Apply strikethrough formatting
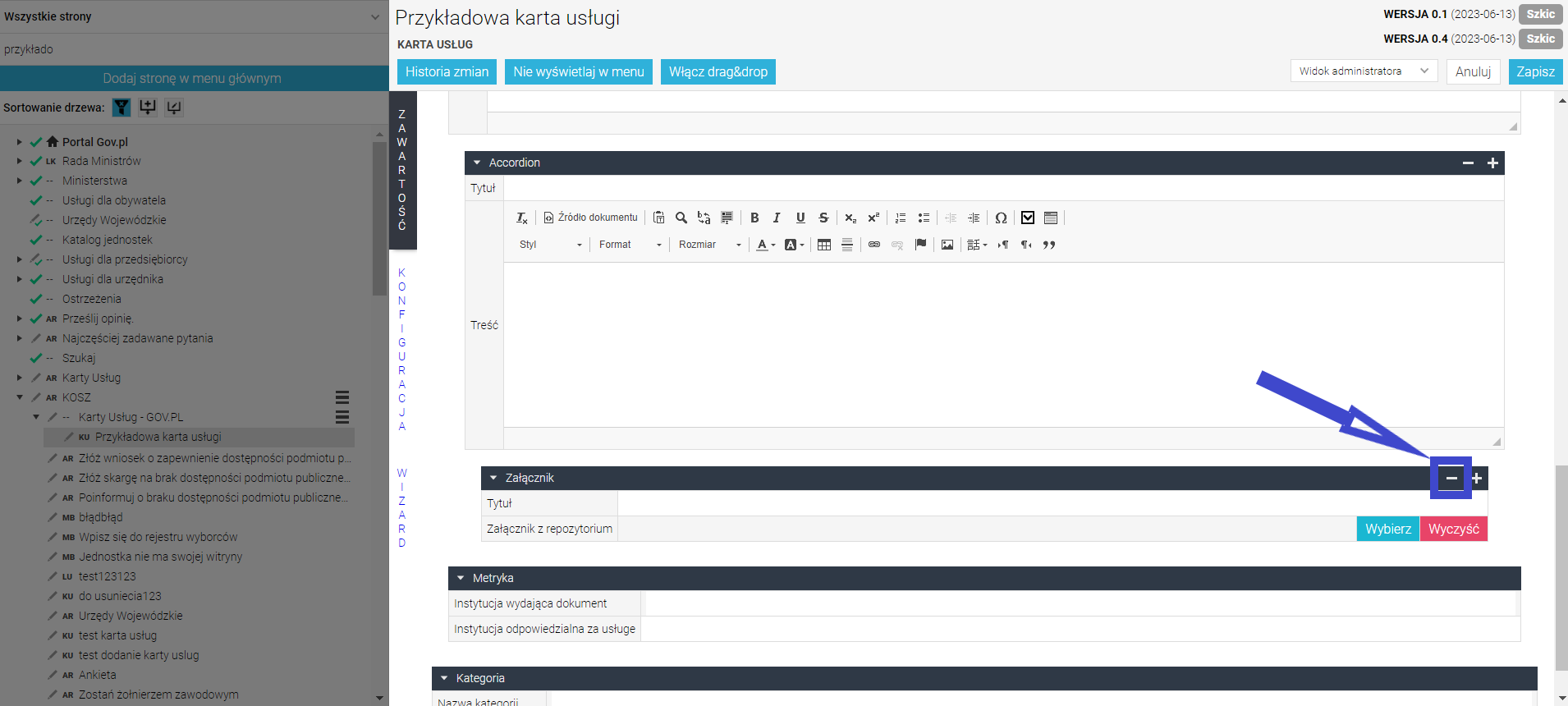The width and height of the screenshot is (1568, 706). [823, 218]
